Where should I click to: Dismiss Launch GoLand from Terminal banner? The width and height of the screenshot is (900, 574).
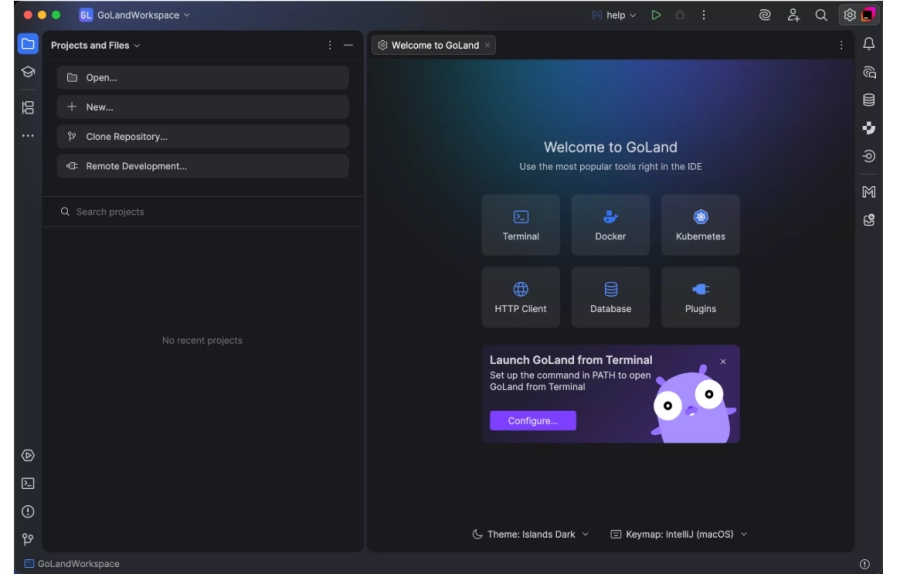[723, 362]
